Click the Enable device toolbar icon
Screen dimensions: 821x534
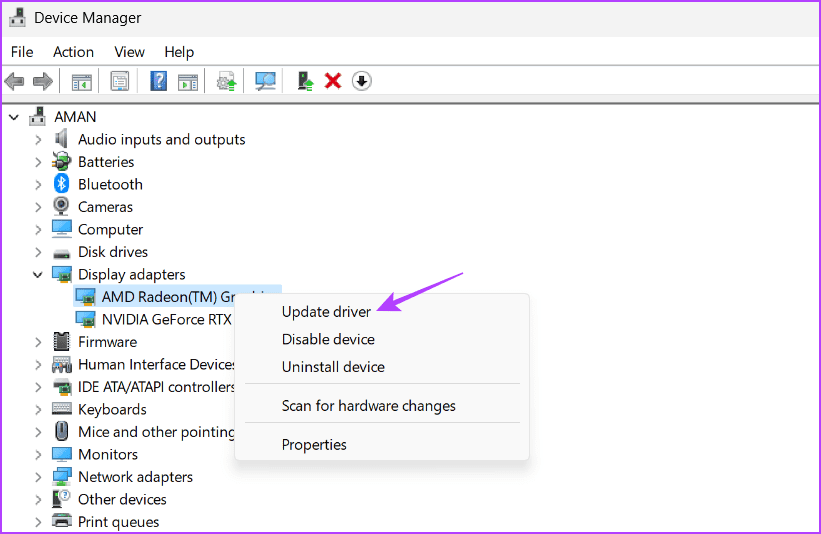coord(305,81)
